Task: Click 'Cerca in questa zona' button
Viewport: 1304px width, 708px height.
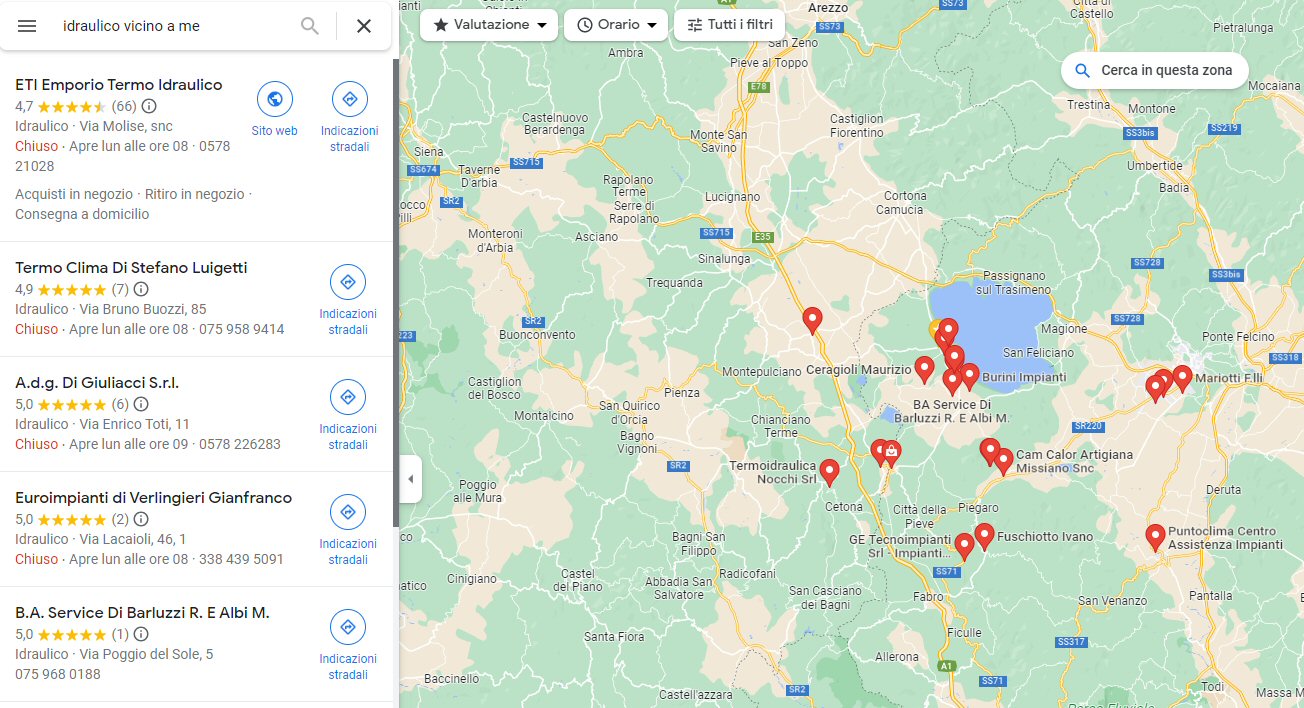Action: pyautogui.click(x=1154, y=71)
